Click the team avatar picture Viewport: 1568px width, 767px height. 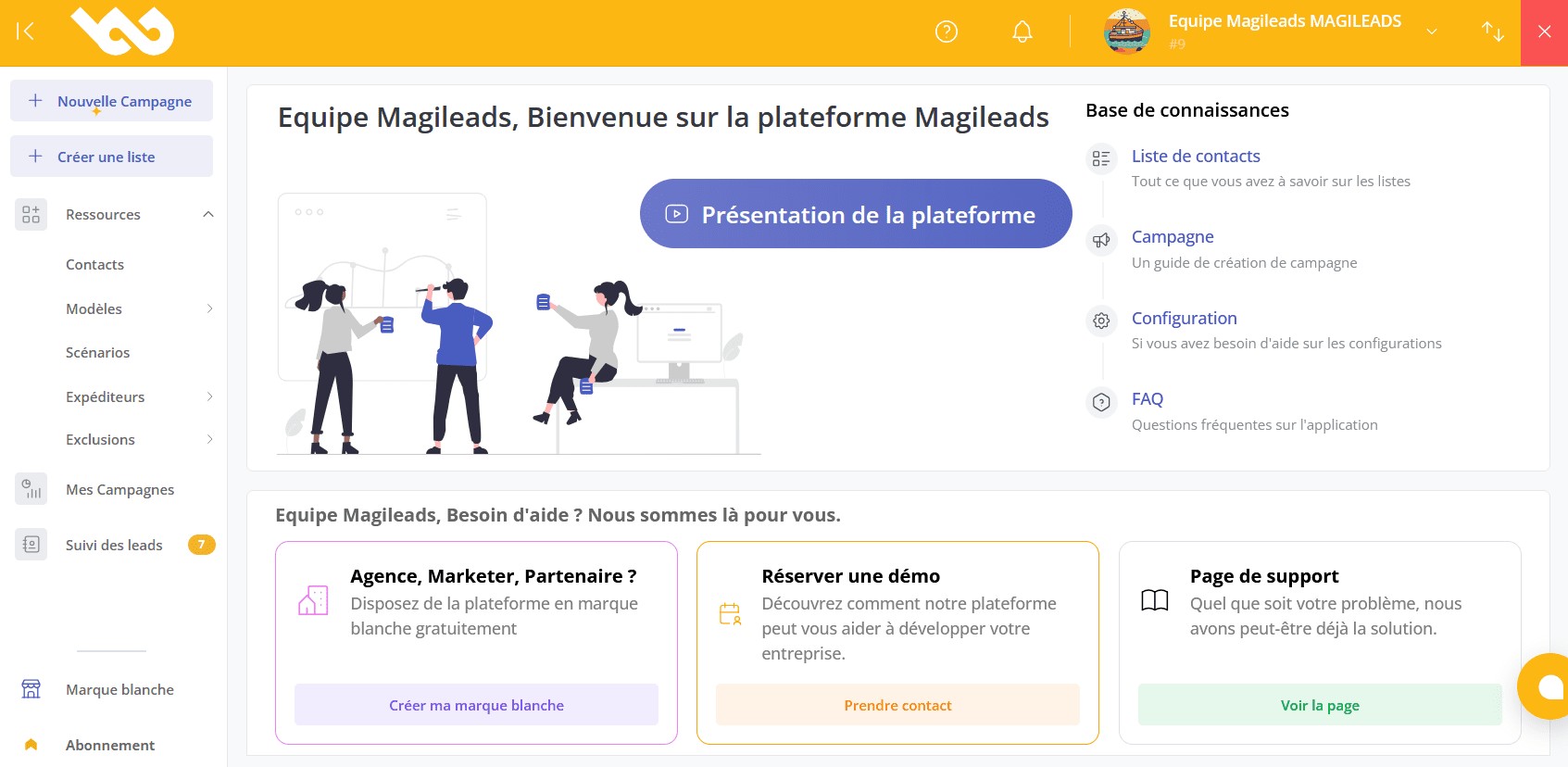click(x=1126, y=31)
